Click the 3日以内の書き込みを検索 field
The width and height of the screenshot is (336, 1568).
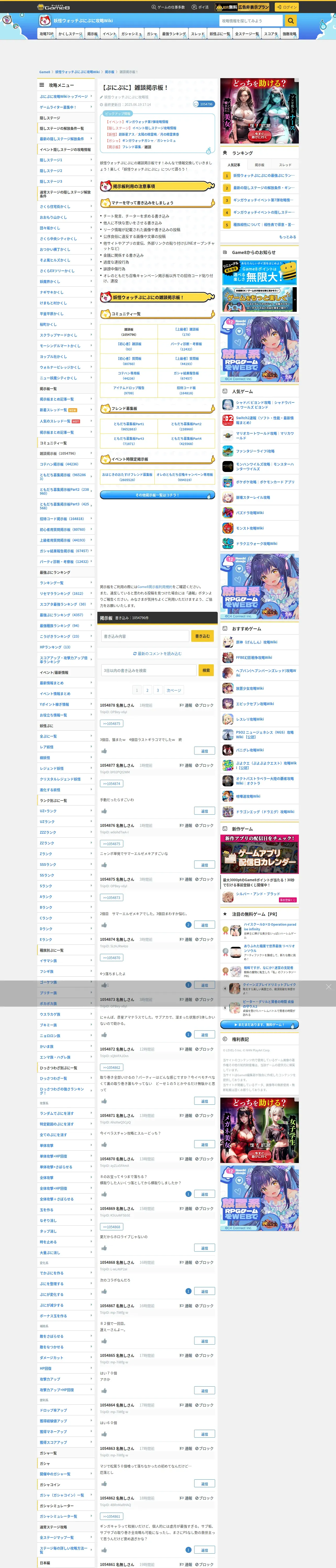(149, 670)
